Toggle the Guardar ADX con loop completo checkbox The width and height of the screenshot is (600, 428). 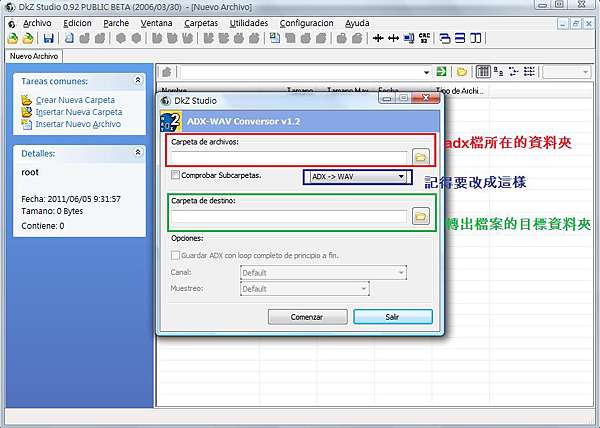(x=175, y=255)
